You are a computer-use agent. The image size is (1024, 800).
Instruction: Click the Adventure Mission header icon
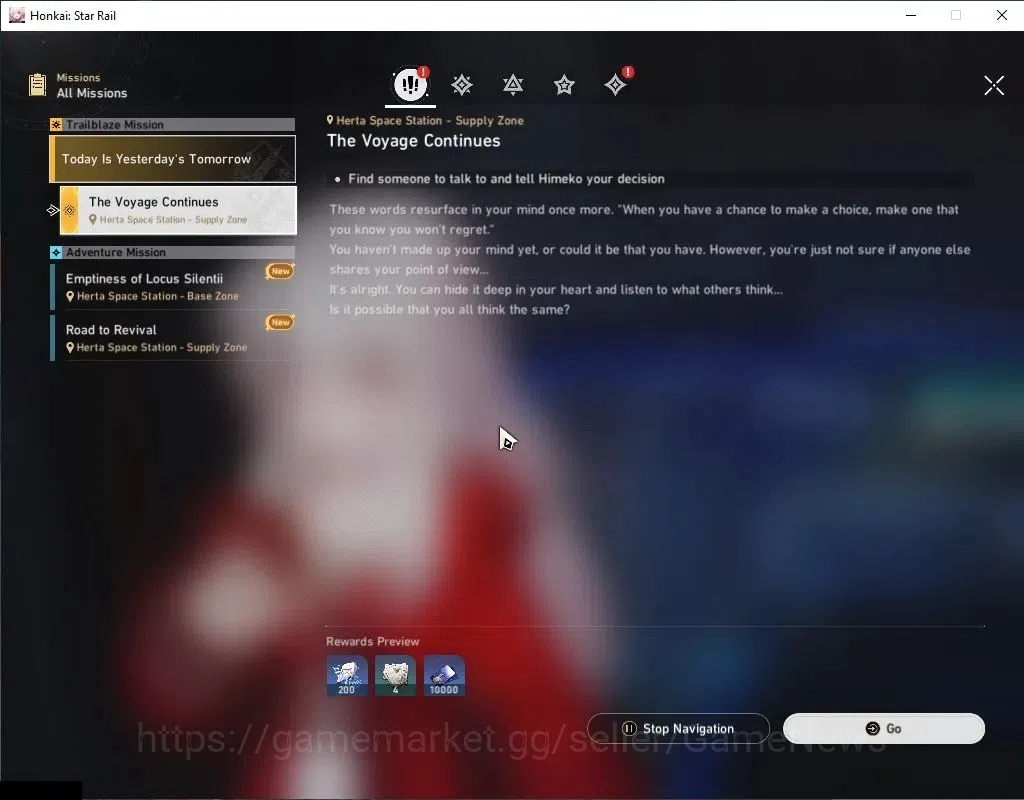pyautogui.click(x=56, y=252)
